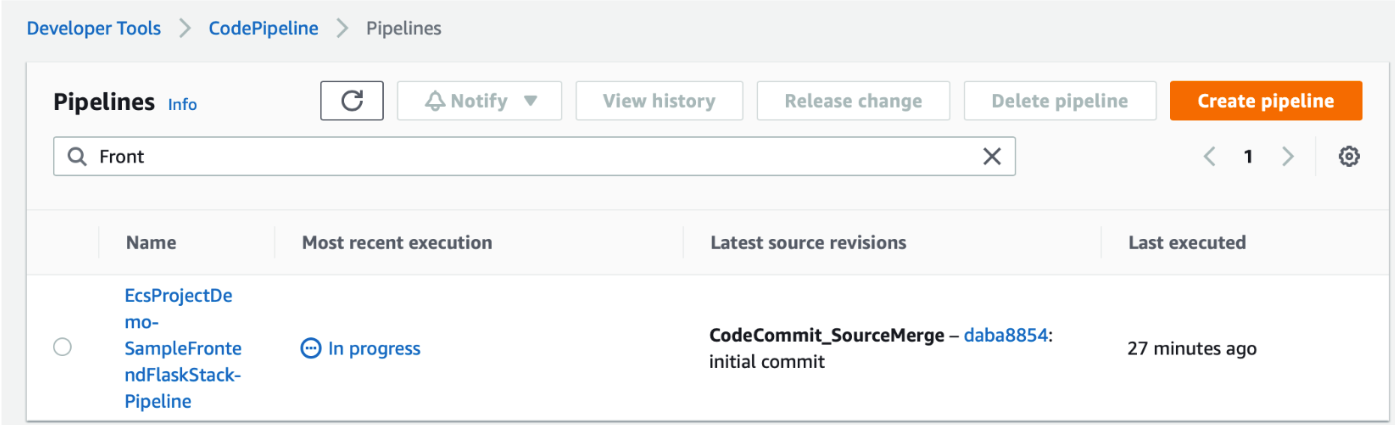Expand the Notify dropdown arrow
This screenshot has height=425, width=1395.
coord(530,101)
